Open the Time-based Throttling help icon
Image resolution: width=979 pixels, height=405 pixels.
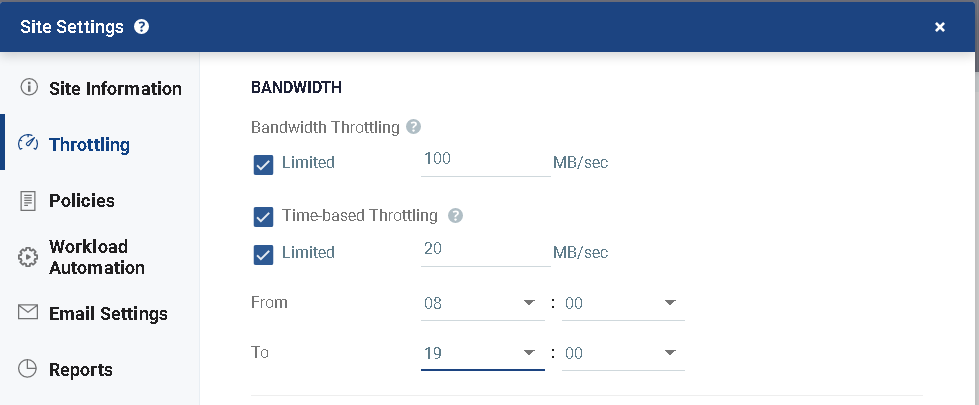coord(456,216)
